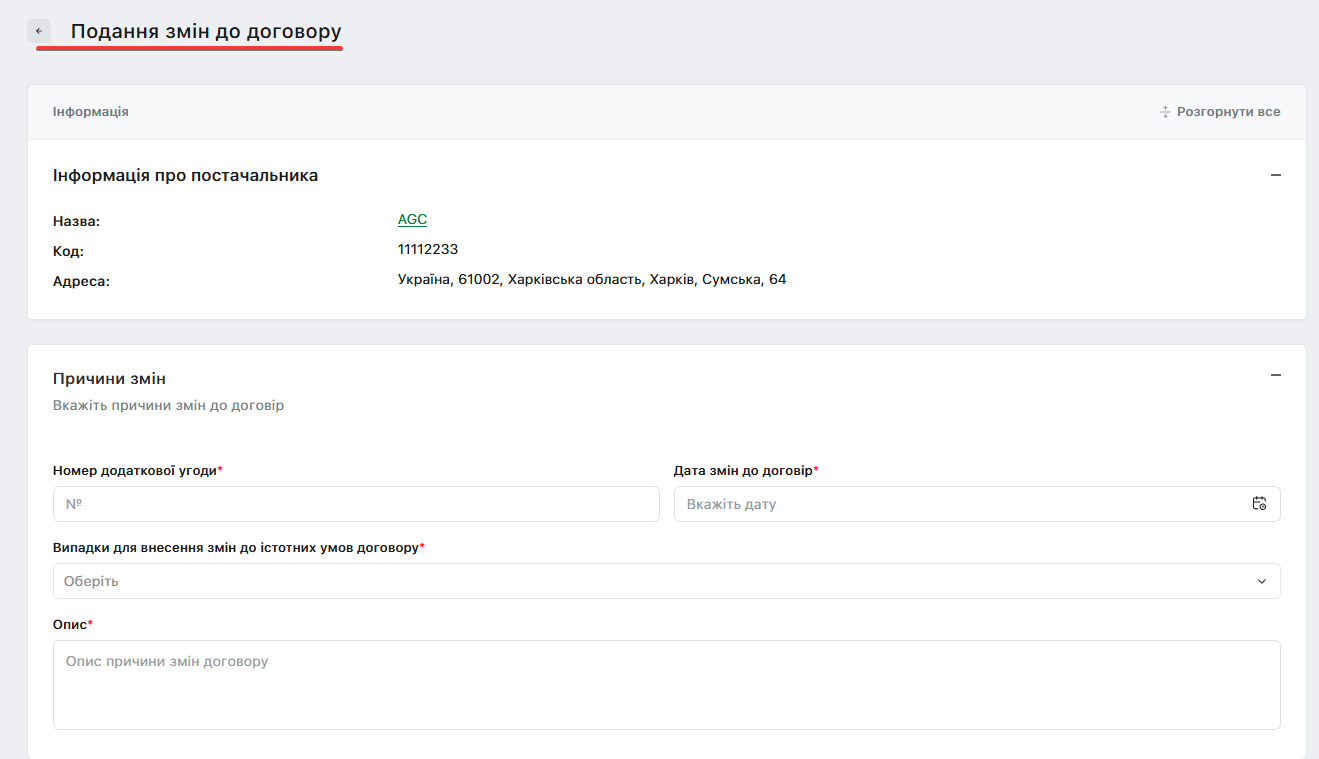The height and width of the screenshot is (759, 1319).
Task: Click into the Опис textarea
Action: tap(666, 685)
